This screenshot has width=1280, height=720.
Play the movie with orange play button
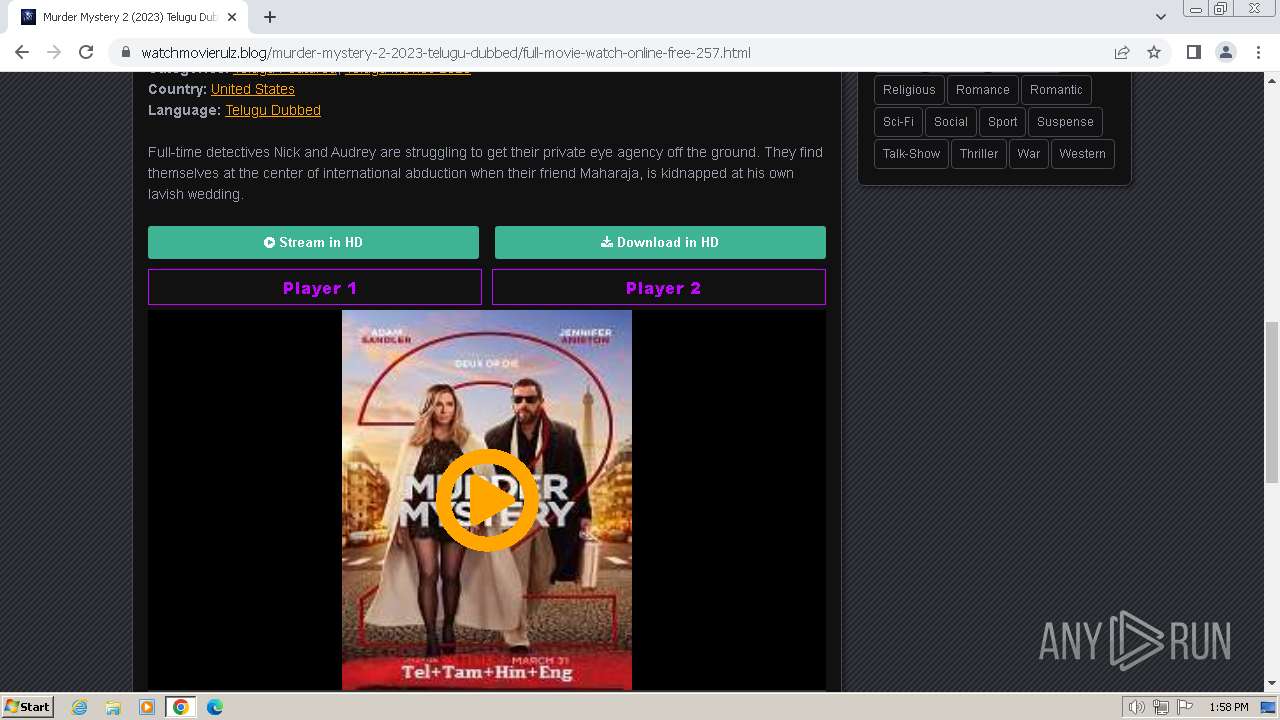coord(487,500)
